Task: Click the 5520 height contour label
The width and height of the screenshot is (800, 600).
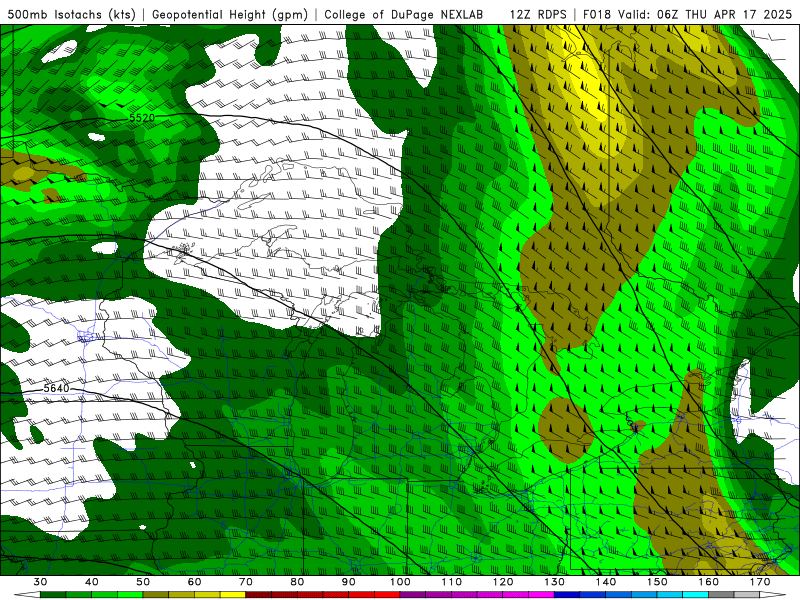Action: pyautogui.click(x=142, y=118)
